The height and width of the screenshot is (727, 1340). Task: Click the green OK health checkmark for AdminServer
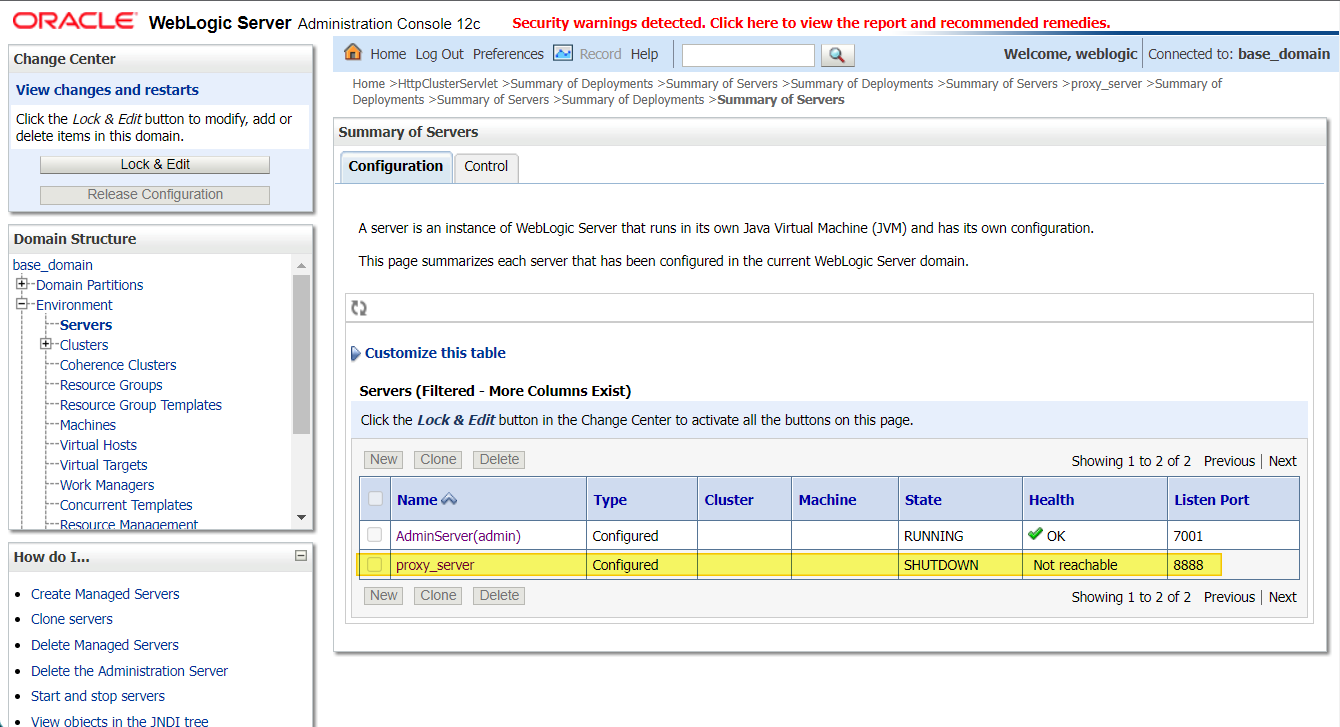point(1035,534)
